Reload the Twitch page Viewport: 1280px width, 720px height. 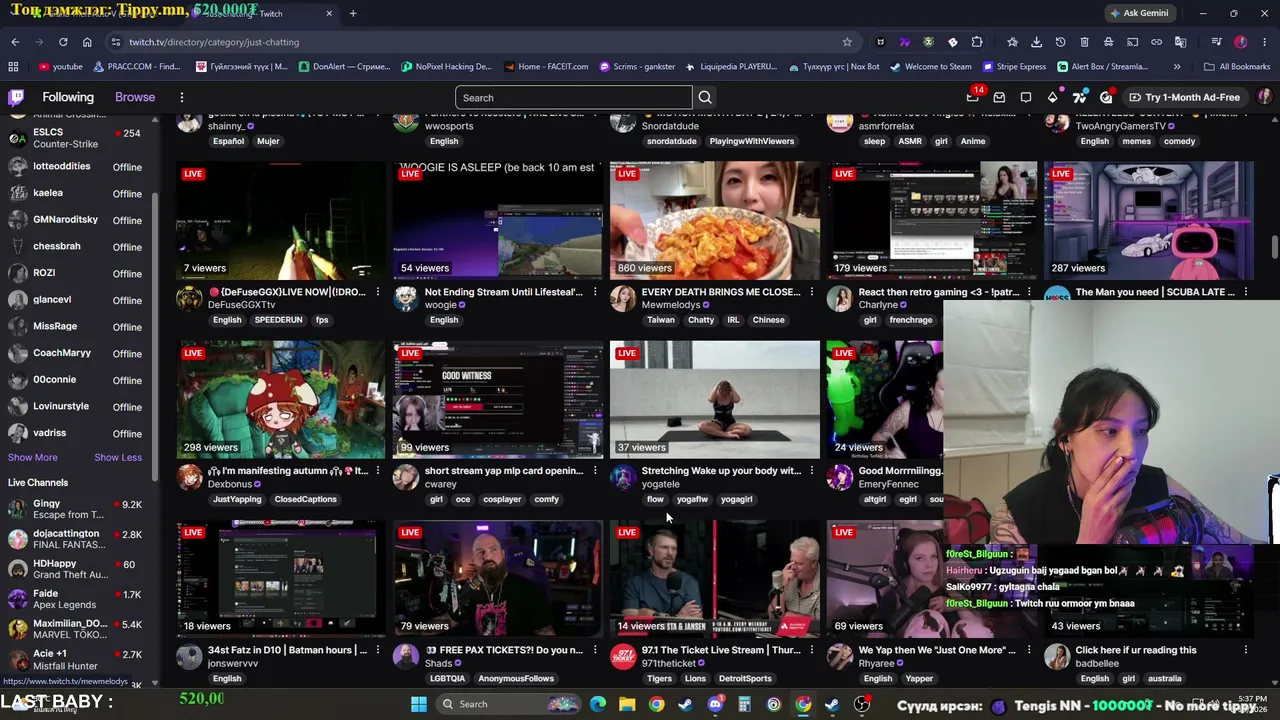(63, 42)
